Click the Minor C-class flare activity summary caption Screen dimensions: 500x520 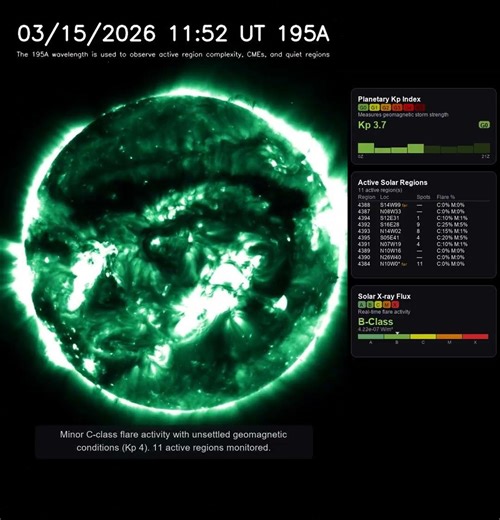174,441
